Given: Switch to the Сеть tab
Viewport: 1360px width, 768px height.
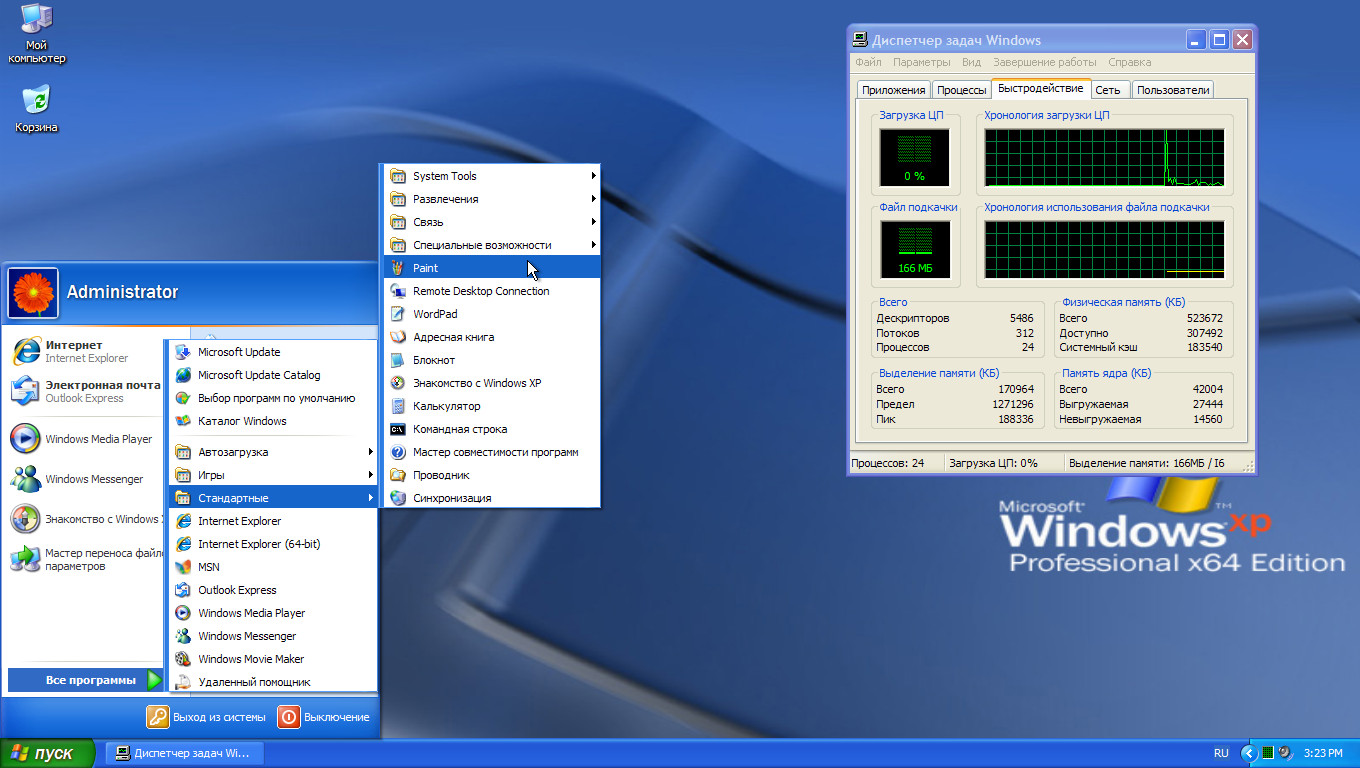Looking at the screenshot, I should click(x=1107, y=90).
